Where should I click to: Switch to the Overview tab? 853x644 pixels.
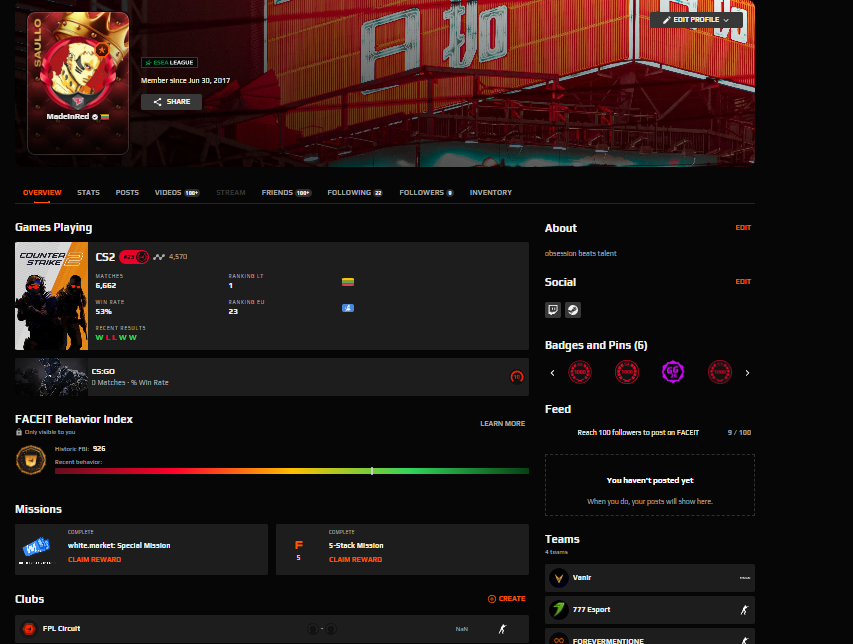click(42, 193)
